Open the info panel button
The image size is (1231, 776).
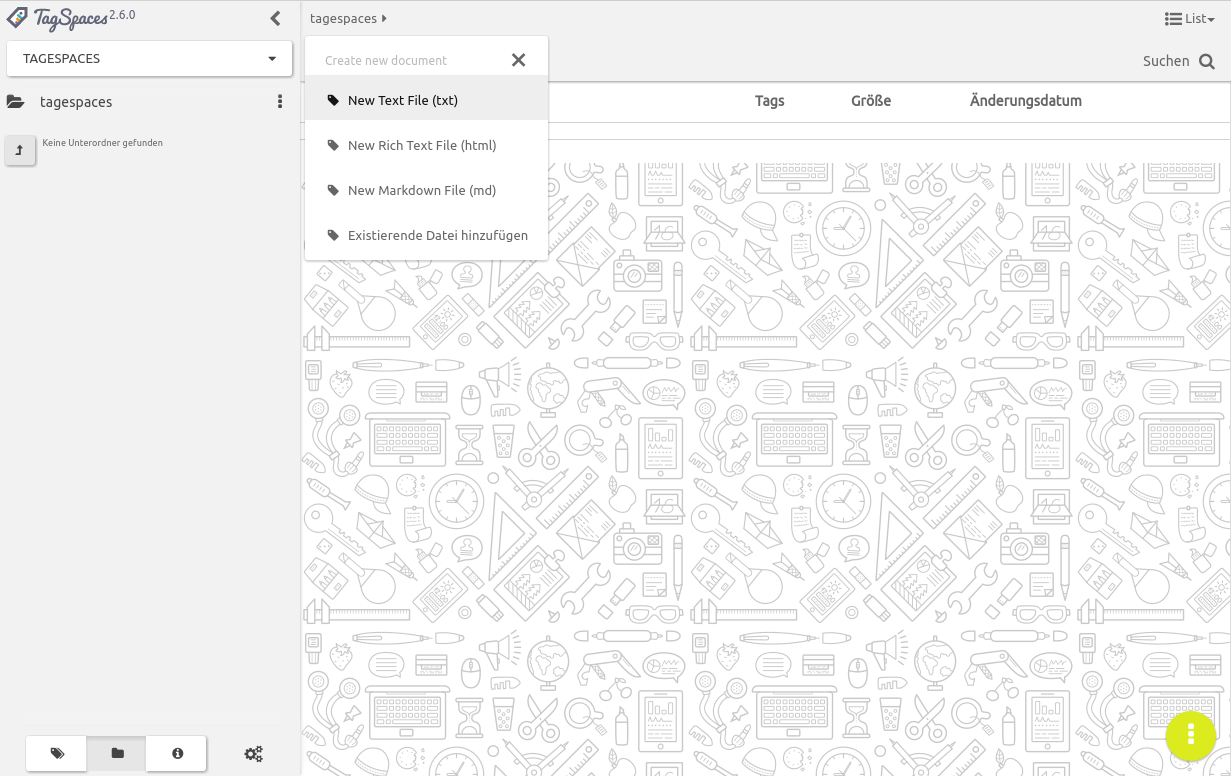(177, 753)
